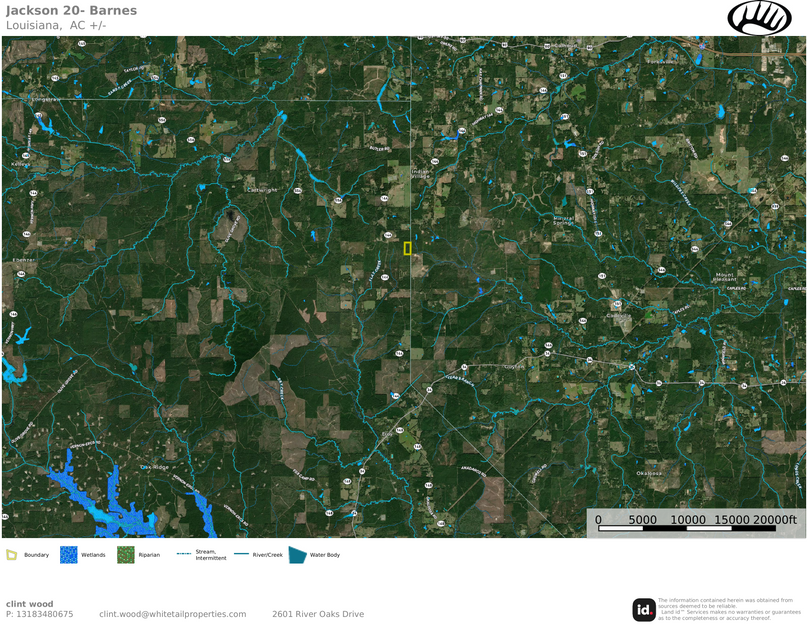The width and height of the screenshot is (808, 625).
Task: Click the Cartwright place label
Action: (x=261, y=189)
